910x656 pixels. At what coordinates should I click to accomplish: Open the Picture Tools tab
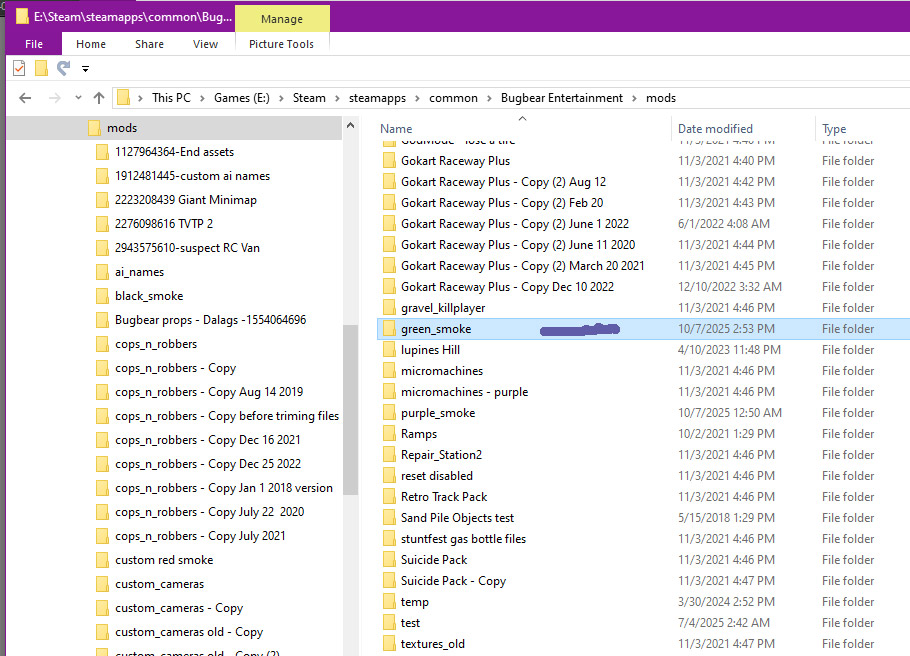click(281, 44)
